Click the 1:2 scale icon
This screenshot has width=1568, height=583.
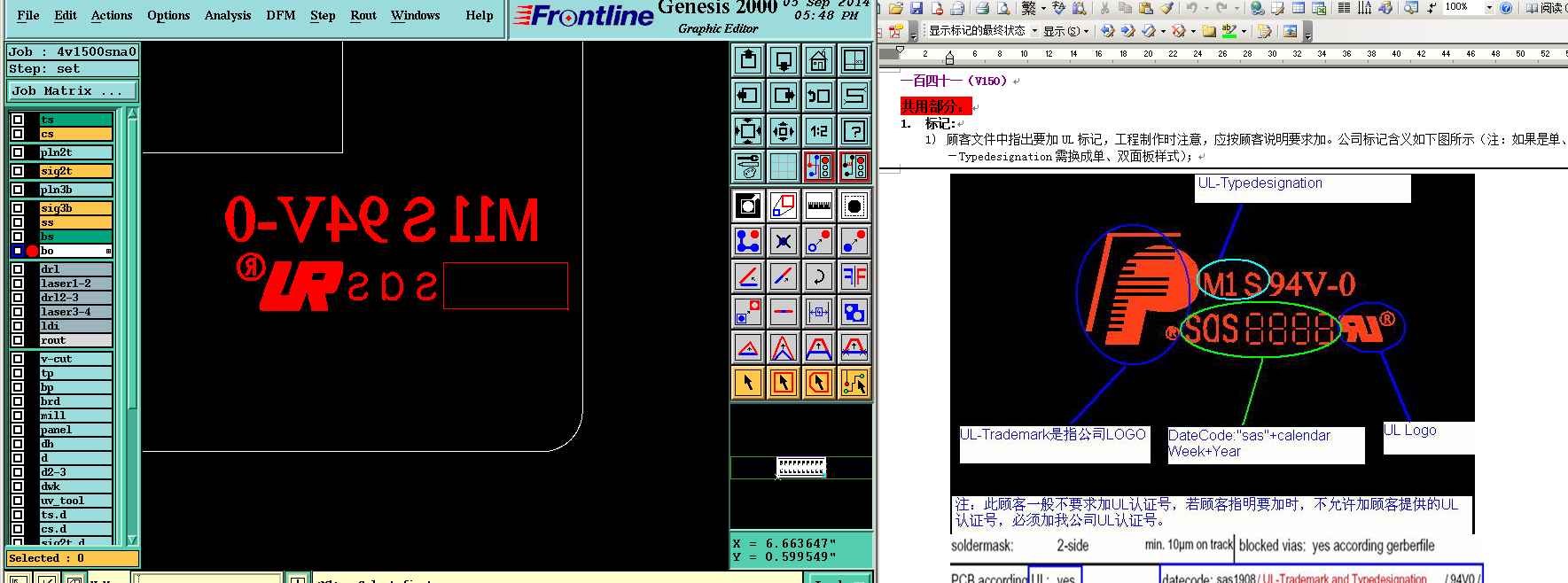tap(819, 131)
